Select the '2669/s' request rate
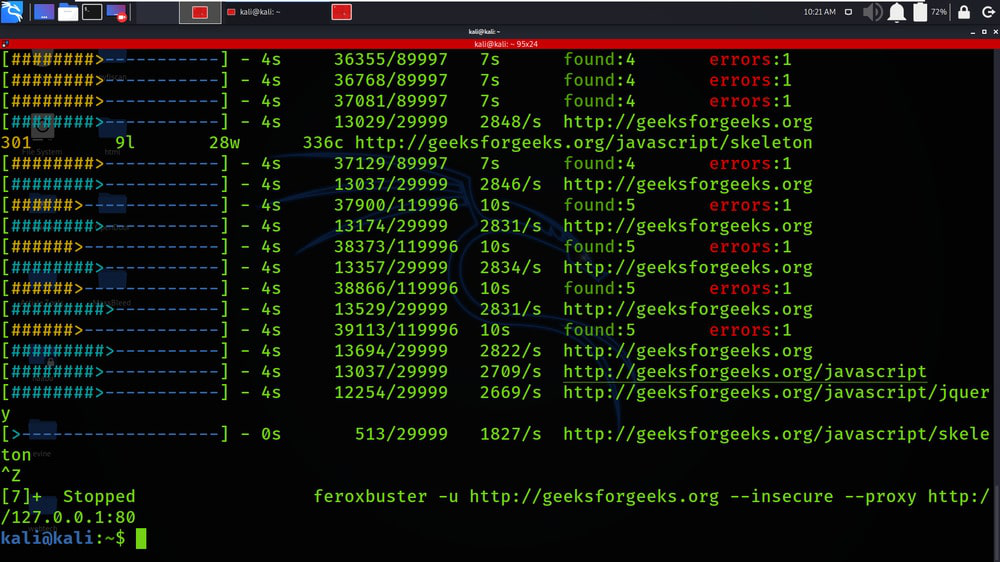 click(x=510, y=392)
